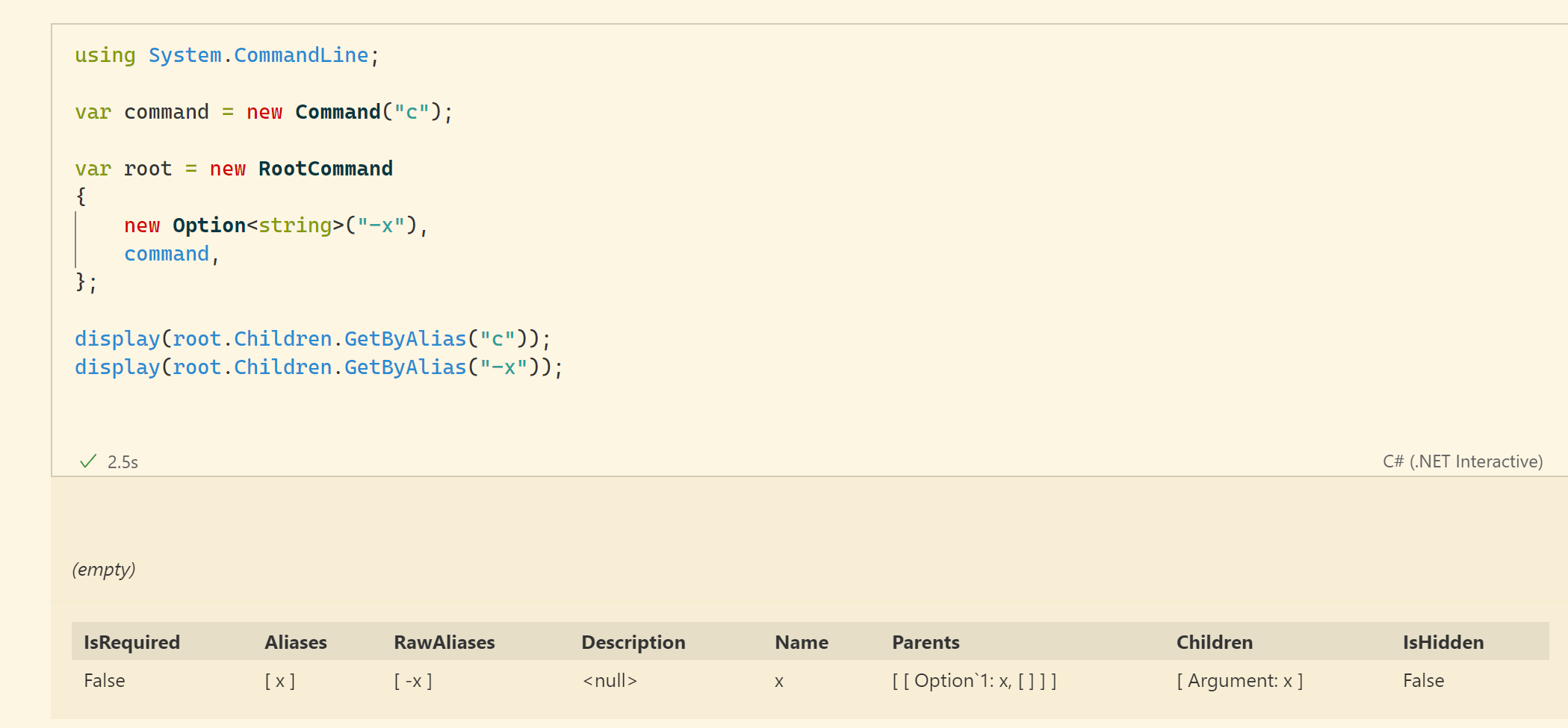This screenshot has width=1568, height=728.
Task: Click the Option`1: x Parents cell
Action: 974,681
